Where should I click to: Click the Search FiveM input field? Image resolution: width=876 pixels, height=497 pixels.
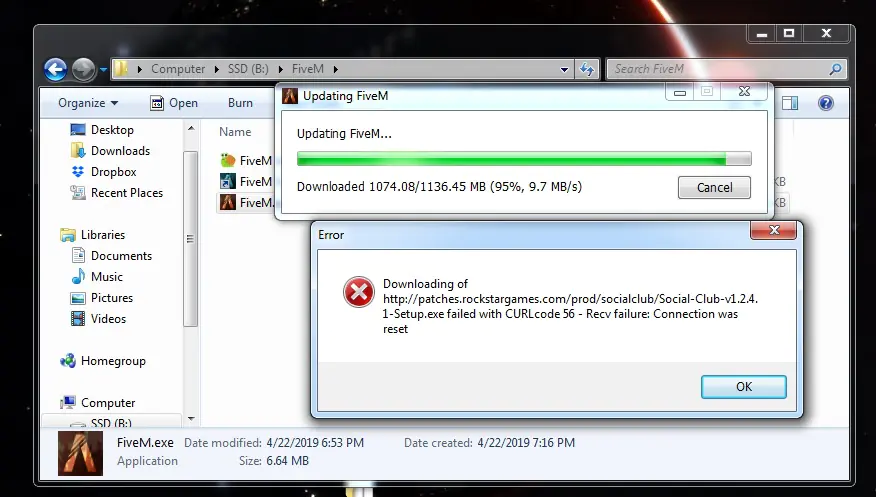(726, 69)
